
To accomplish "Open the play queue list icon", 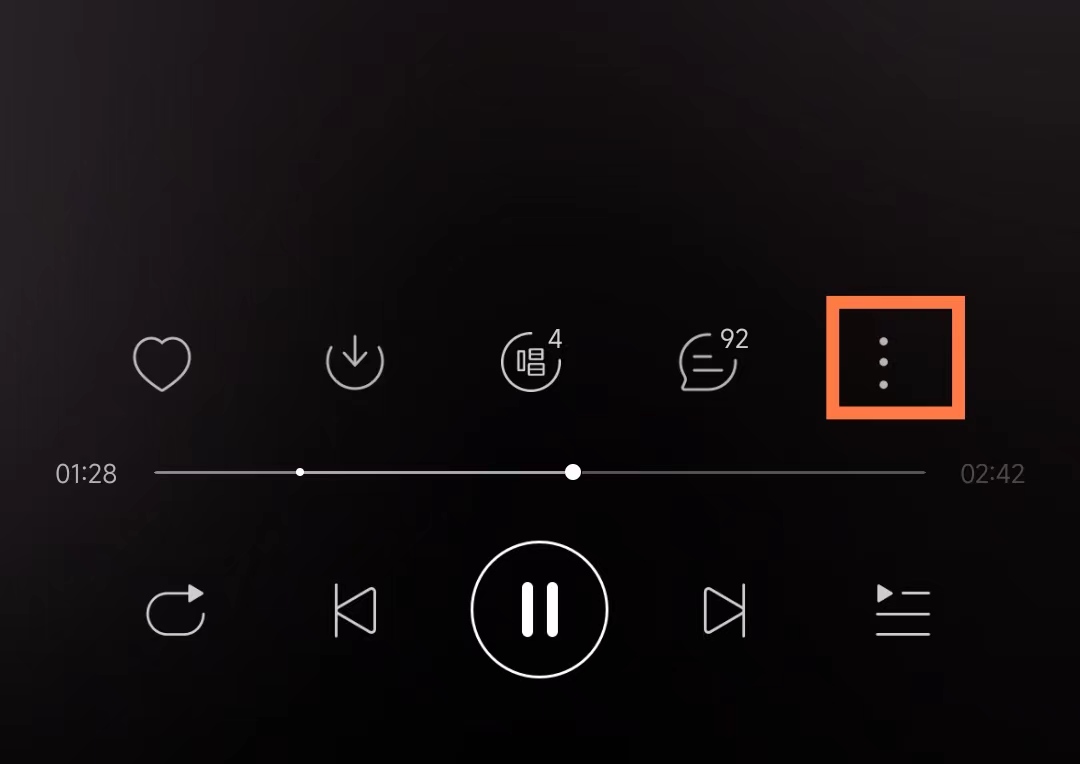I will pyautogui.click(x=903, y=610).
